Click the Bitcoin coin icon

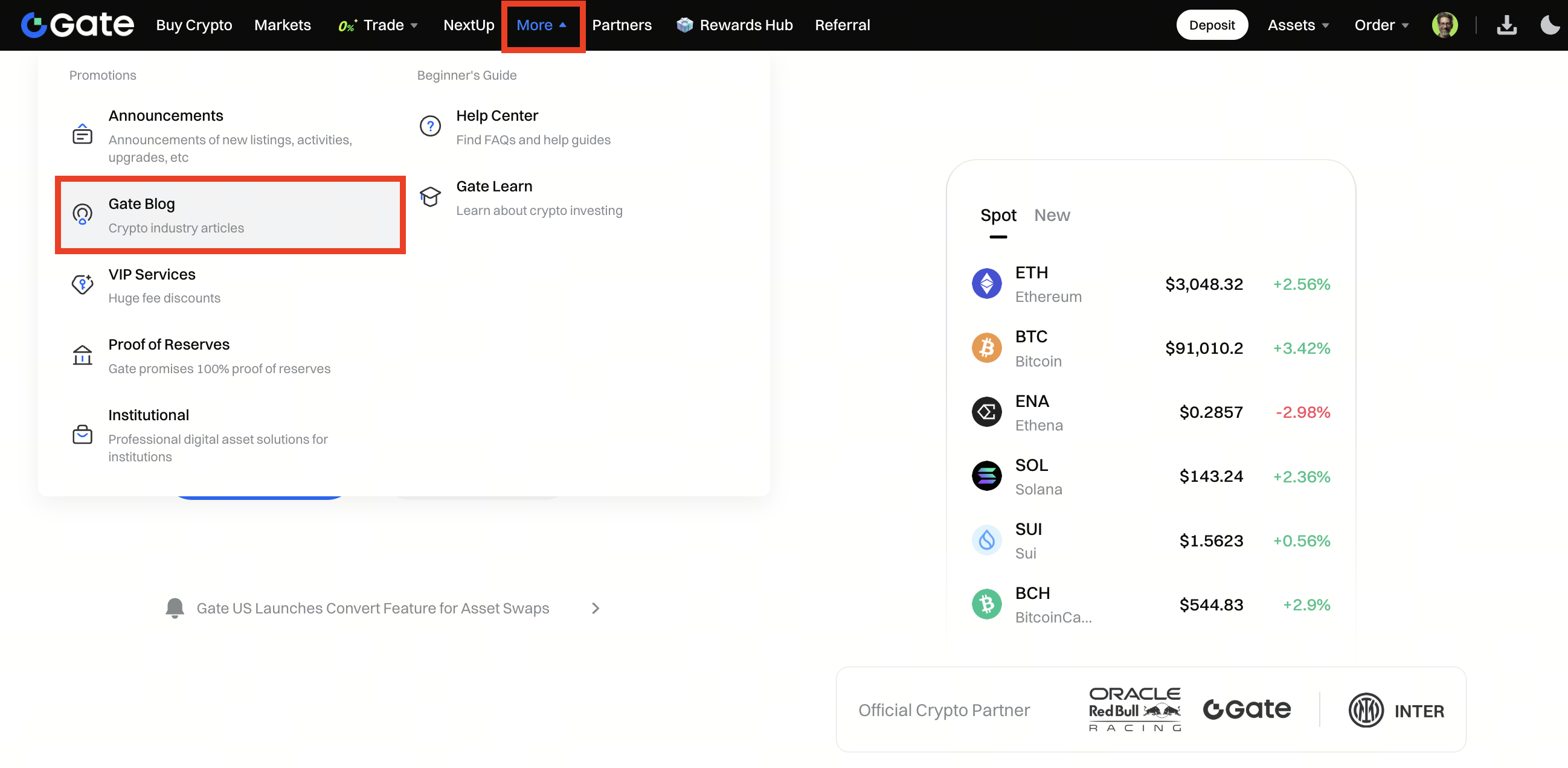[986, 348]
